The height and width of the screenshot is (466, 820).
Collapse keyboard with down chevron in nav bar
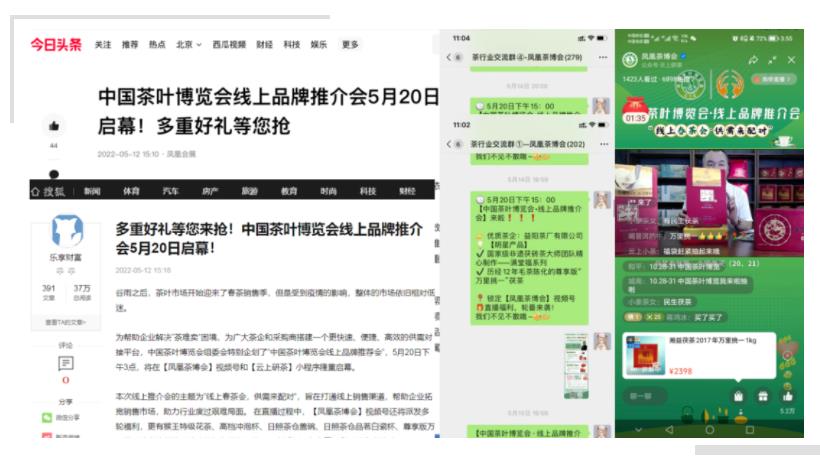coord(639,430)
